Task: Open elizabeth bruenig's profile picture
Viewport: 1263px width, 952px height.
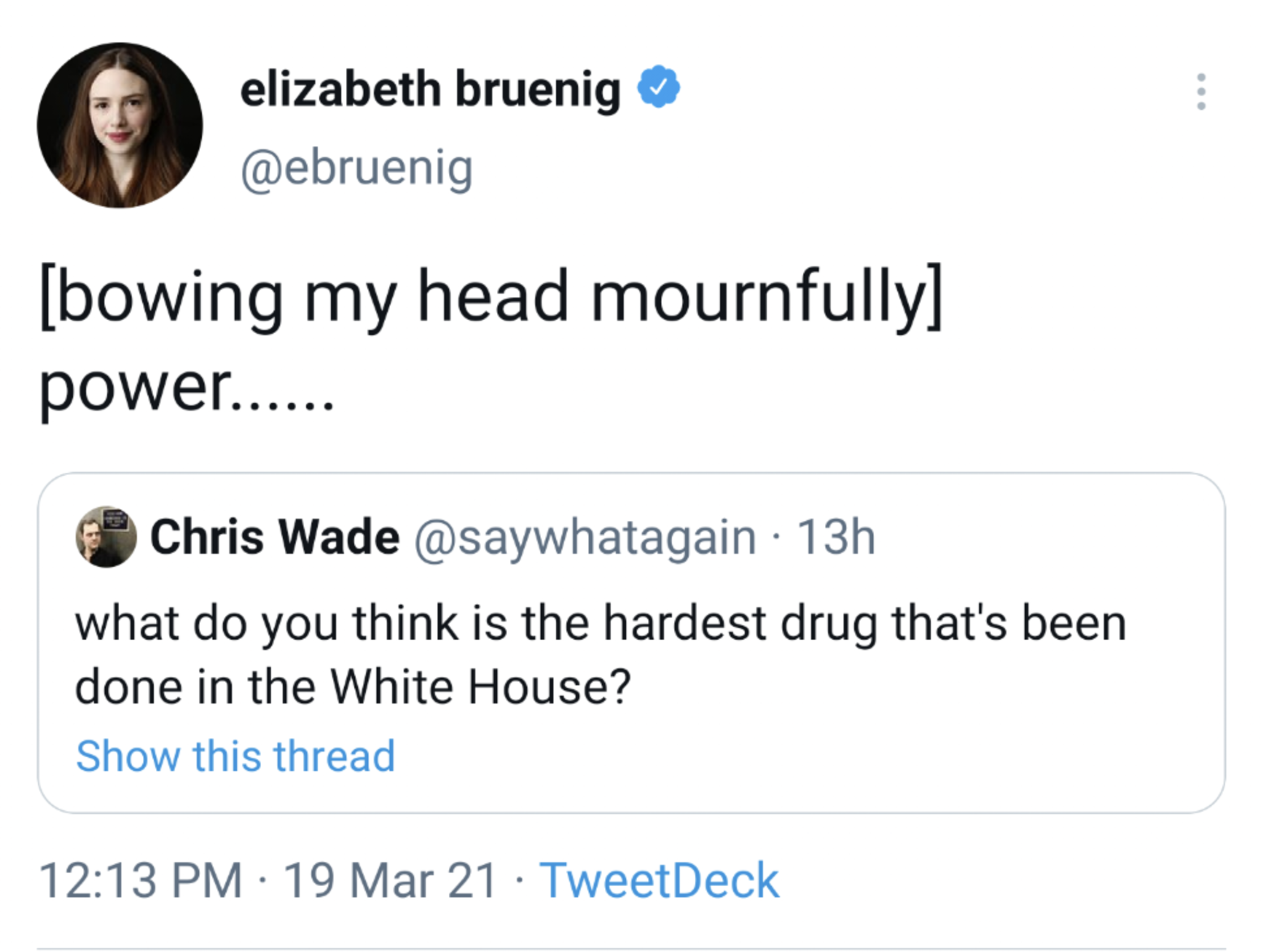Action: (120, 125)
